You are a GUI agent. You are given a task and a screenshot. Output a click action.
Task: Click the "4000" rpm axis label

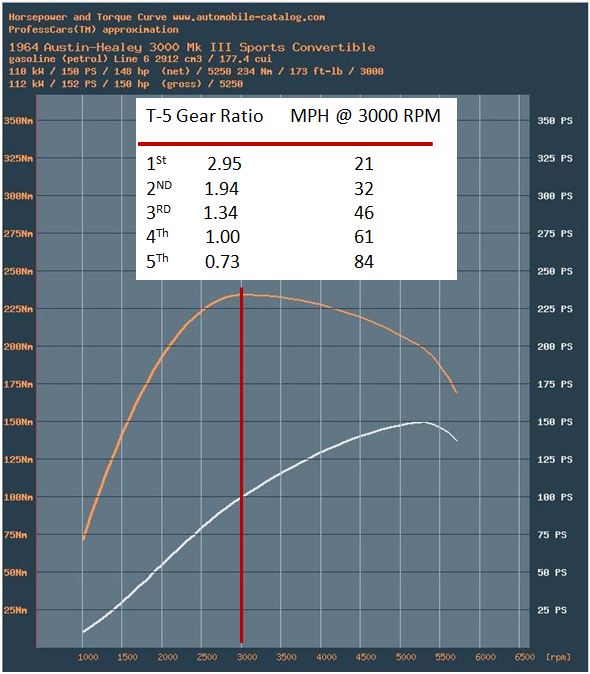[326, 657]
